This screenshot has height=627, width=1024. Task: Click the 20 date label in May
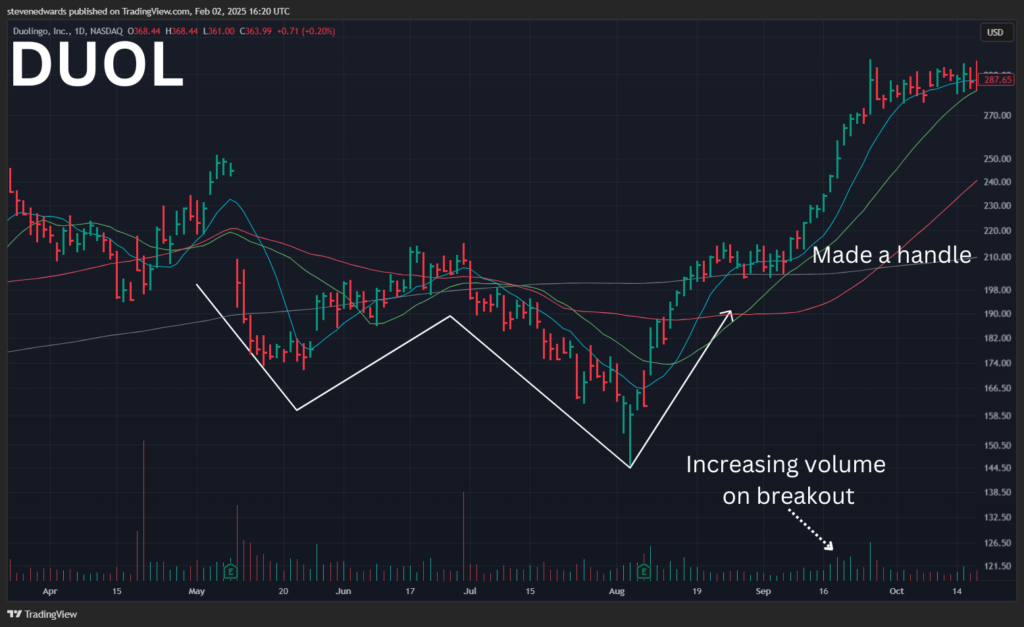tap(283, 591)
